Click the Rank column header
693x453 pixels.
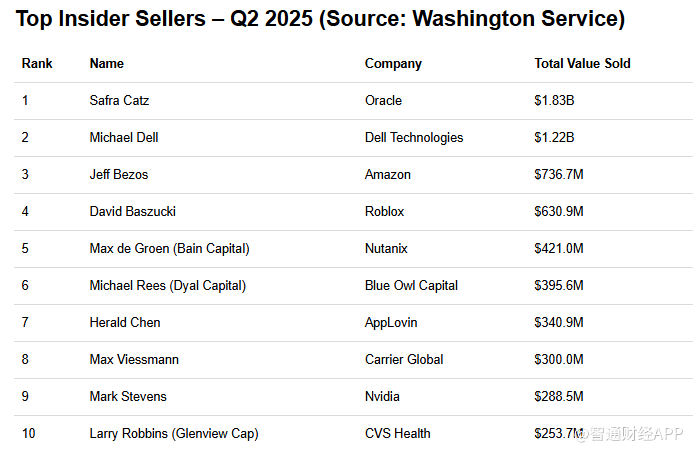point(37,64)
